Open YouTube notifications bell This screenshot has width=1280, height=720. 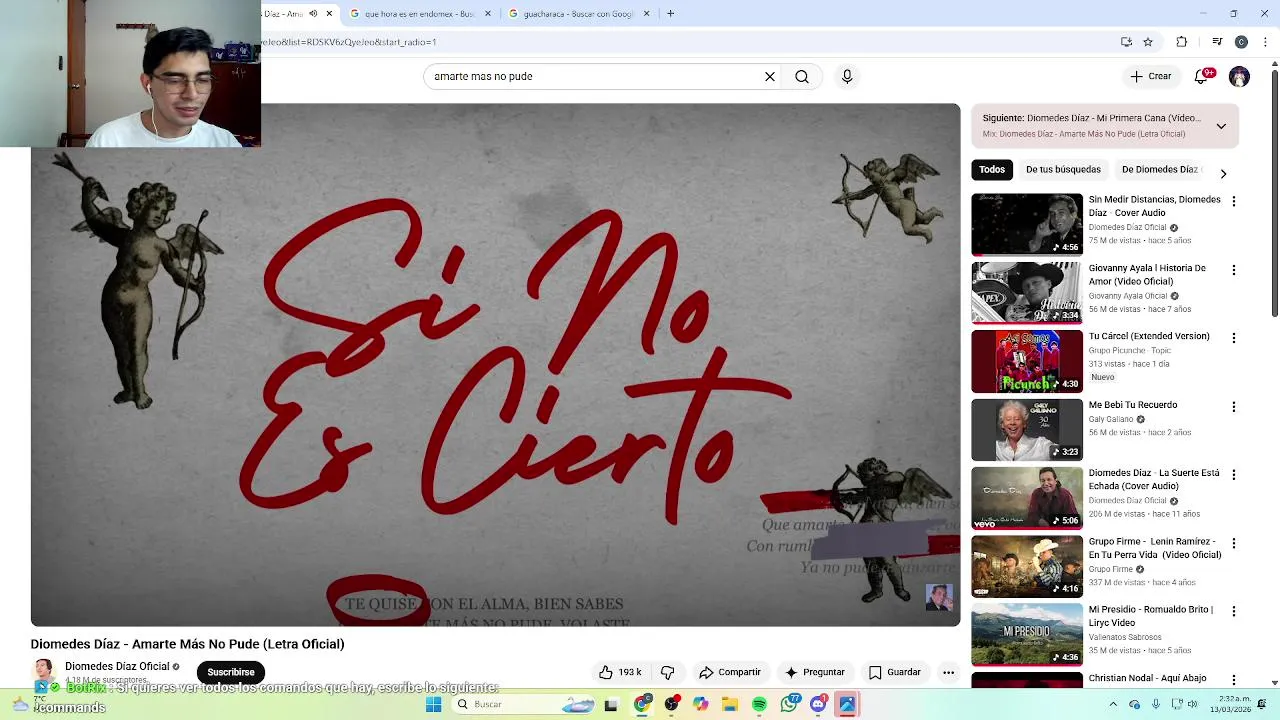click(x=1202, y=76)
